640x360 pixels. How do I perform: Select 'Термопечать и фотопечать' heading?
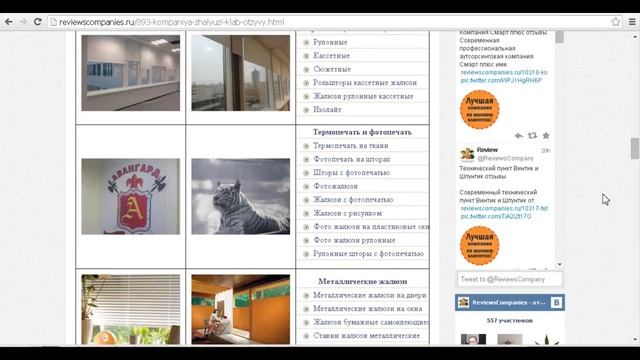(x=362, y=132)
